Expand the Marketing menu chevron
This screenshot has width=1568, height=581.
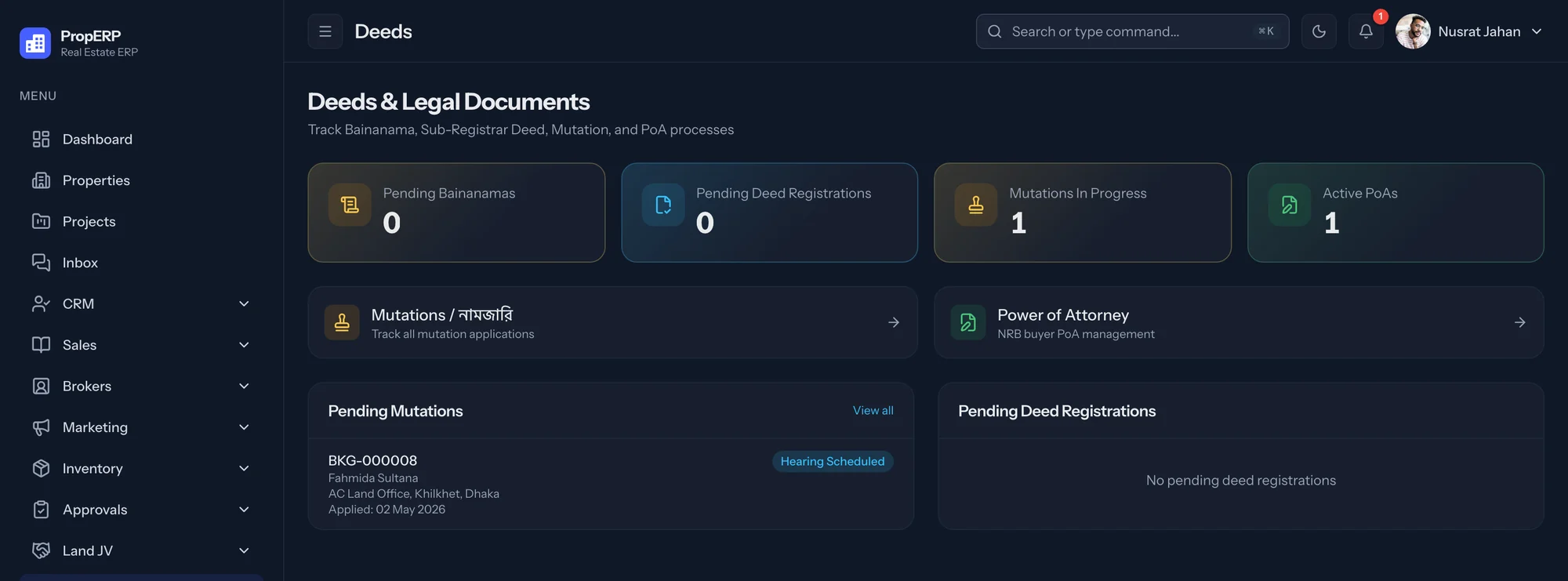pyautogui.click(x=244, y=427)
